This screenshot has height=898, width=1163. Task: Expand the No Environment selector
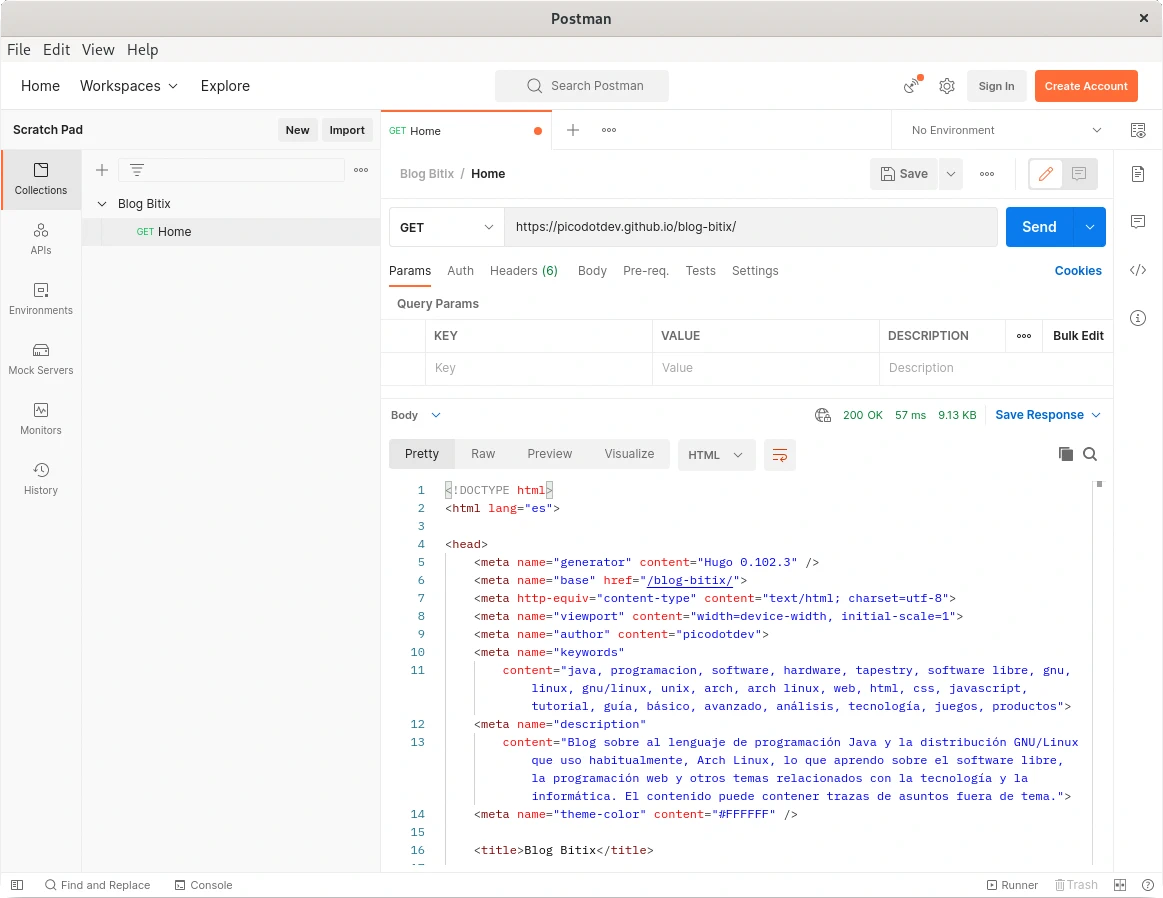(1006, 130)
